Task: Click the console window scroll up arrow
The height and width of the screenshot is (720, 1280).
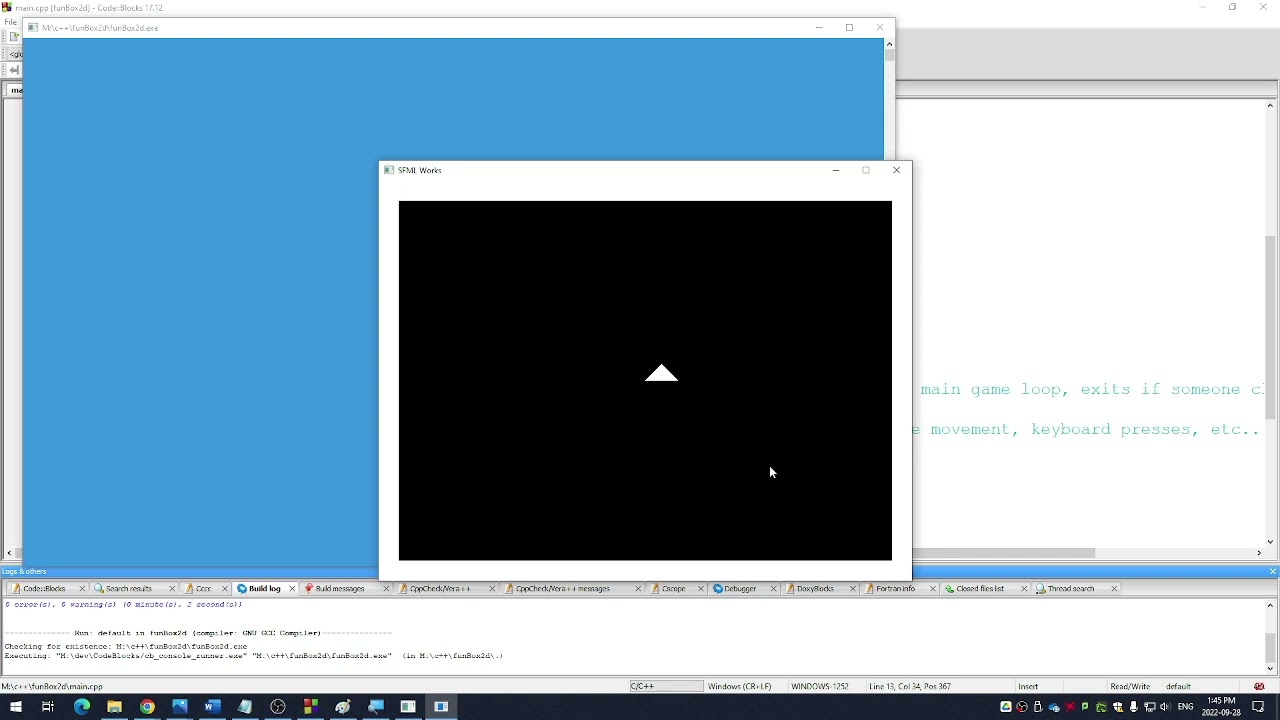Action: coord(889,44)
